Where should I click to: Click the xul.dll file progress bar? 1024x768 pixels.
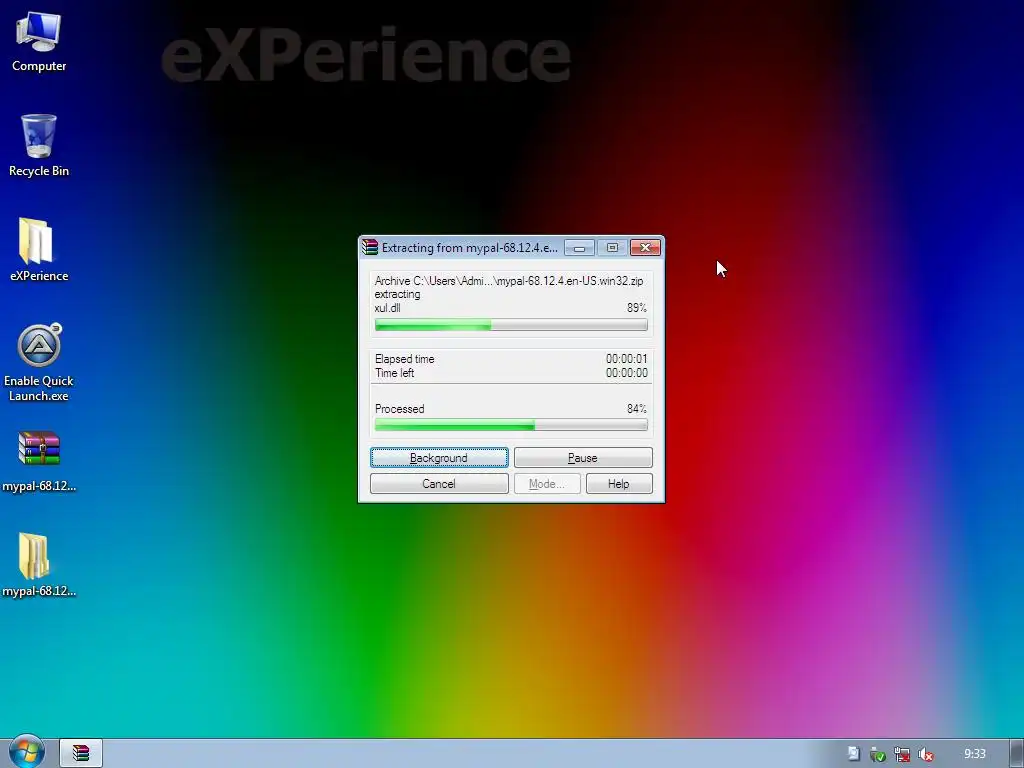point(511,325)
